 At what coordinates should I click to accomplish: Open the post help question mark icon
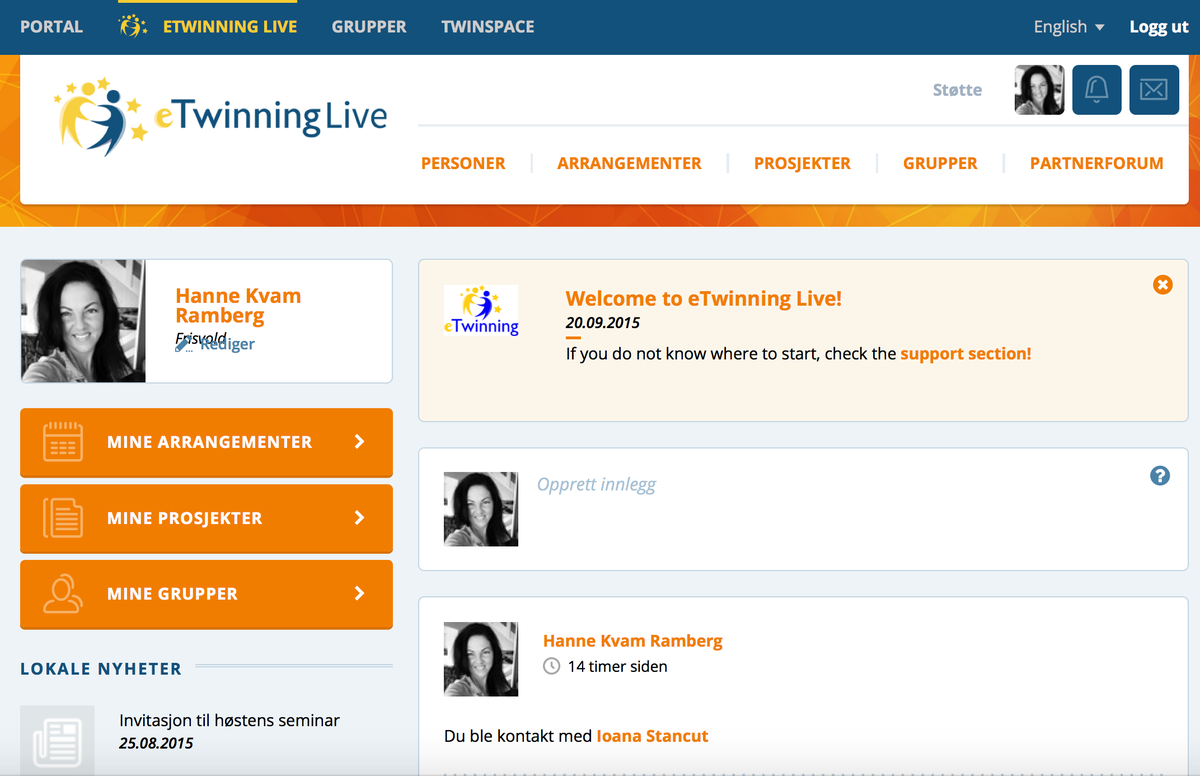(x=1160, y=476)
